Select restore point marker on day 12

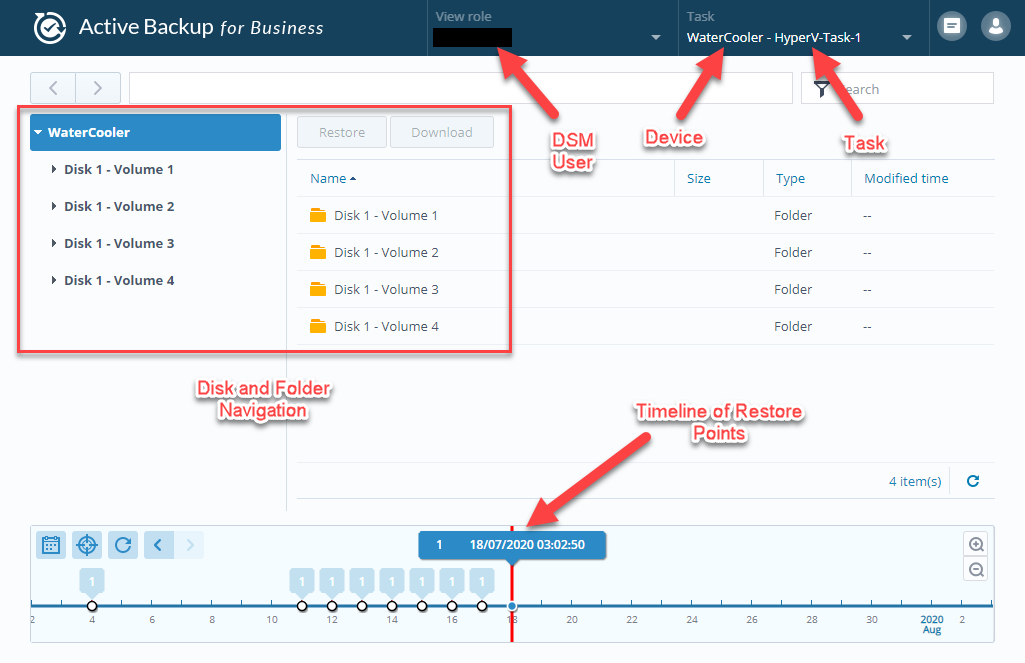(332, 606)
